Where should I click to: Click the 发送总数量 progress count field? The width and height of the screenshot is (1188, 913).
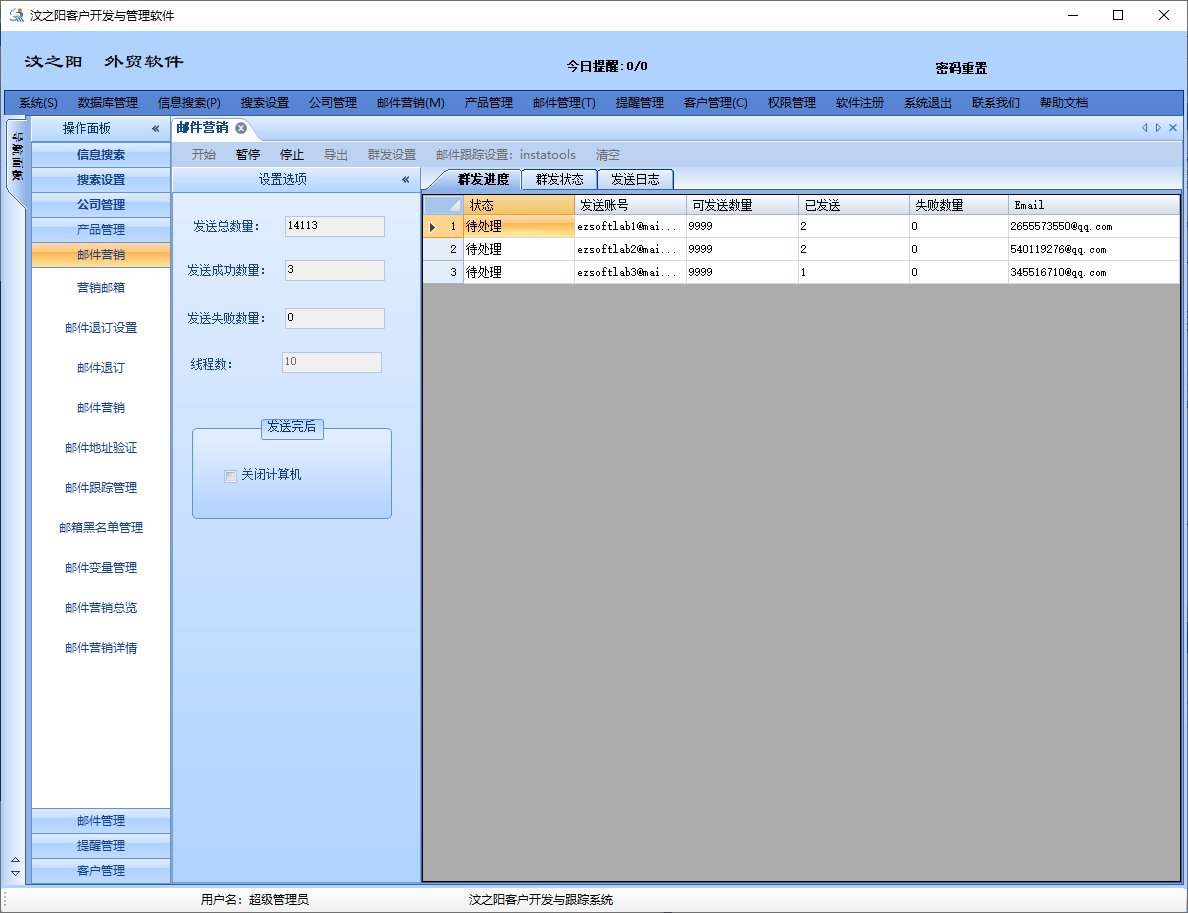(x=334, y=226)
